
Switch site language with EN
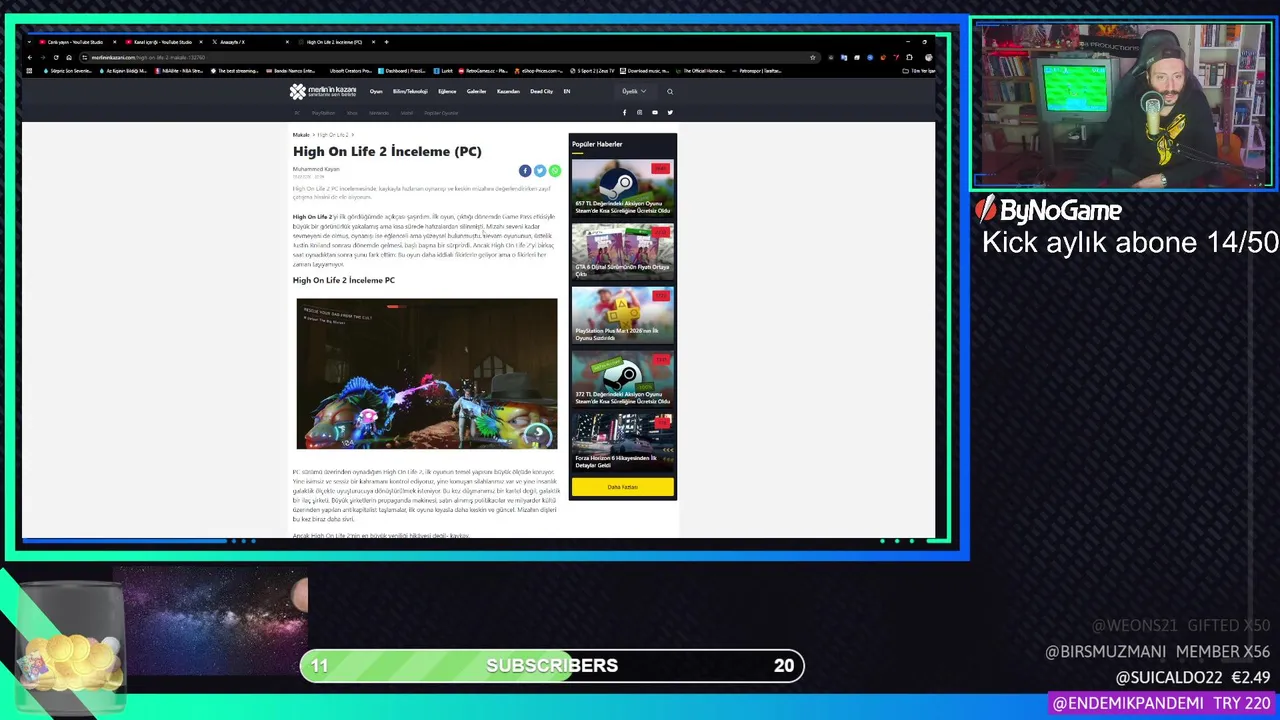pos(567,91)
